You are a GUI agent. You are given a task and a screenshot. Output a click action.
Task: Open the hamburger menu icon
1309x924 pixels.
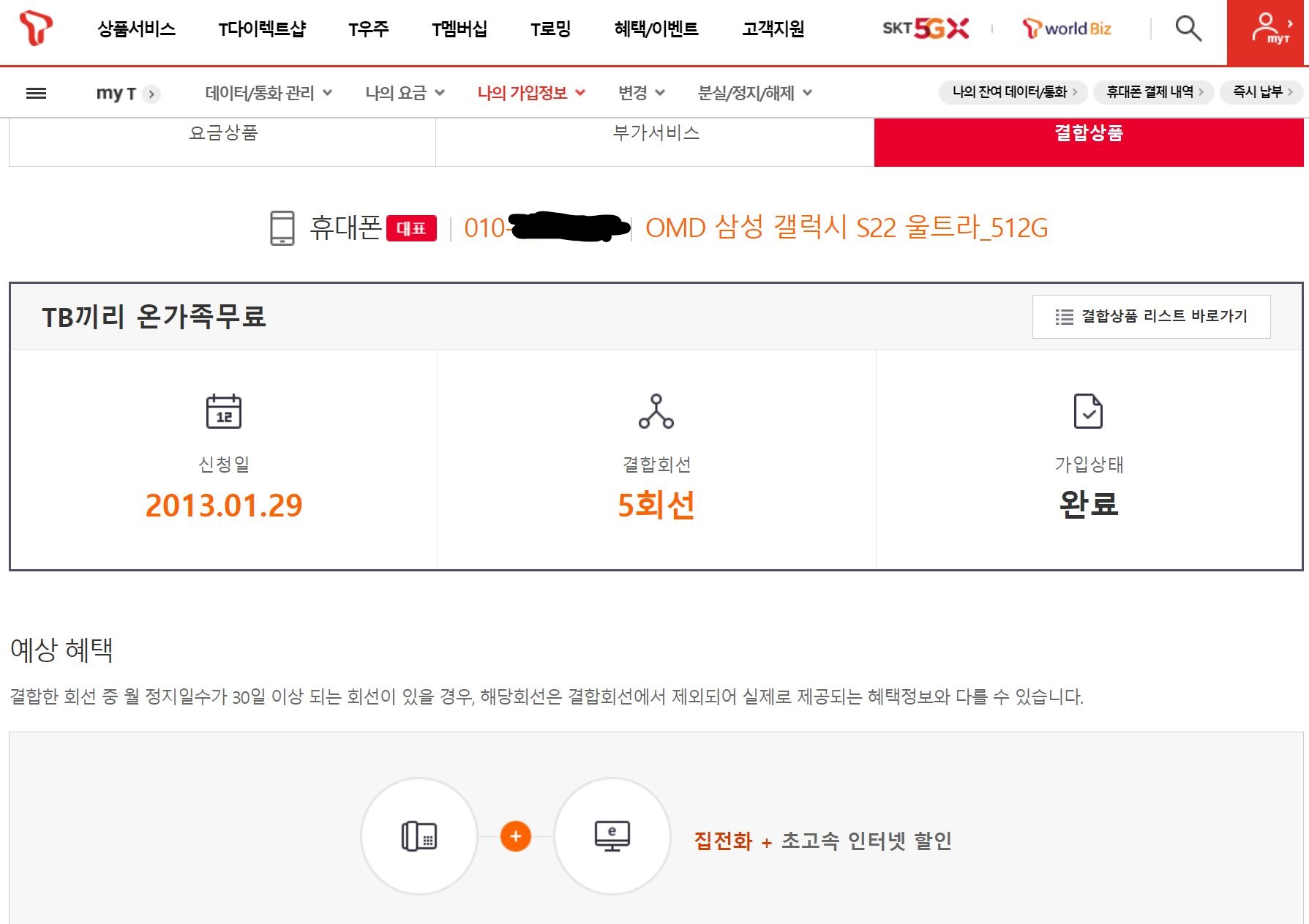coord(36,93)
